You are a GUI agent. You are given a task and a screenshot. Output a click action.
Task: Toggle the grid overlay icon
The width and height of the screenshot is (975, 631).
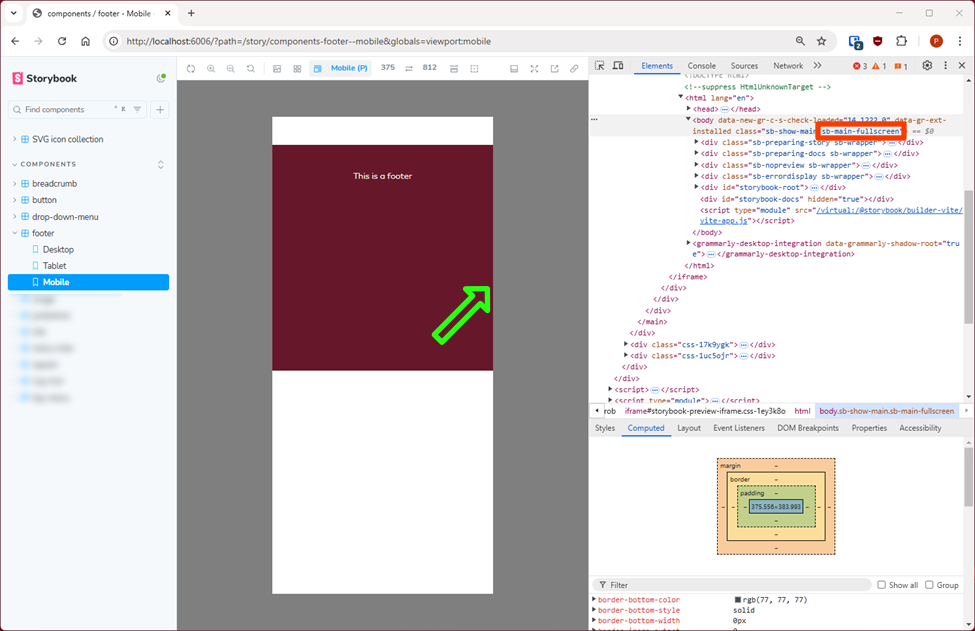click(x=297, y=68)
